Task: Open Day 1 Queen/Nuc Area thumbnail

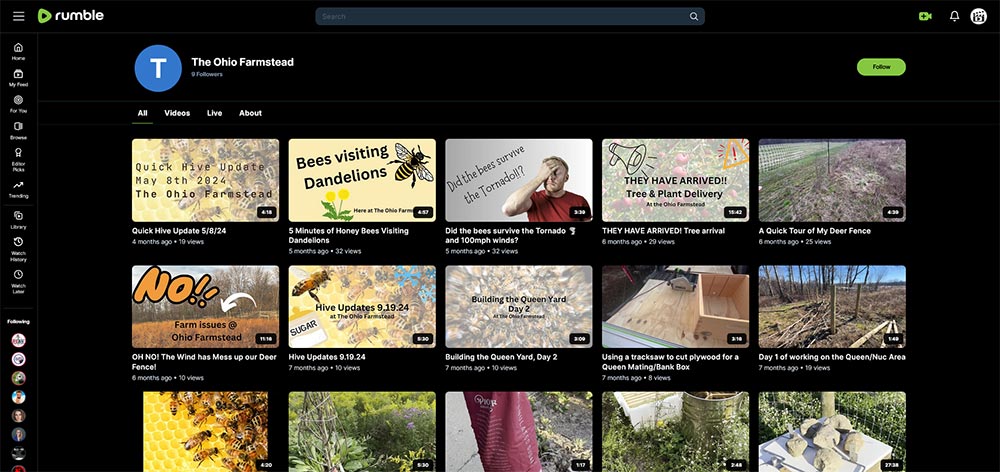Action: [832, 307]
